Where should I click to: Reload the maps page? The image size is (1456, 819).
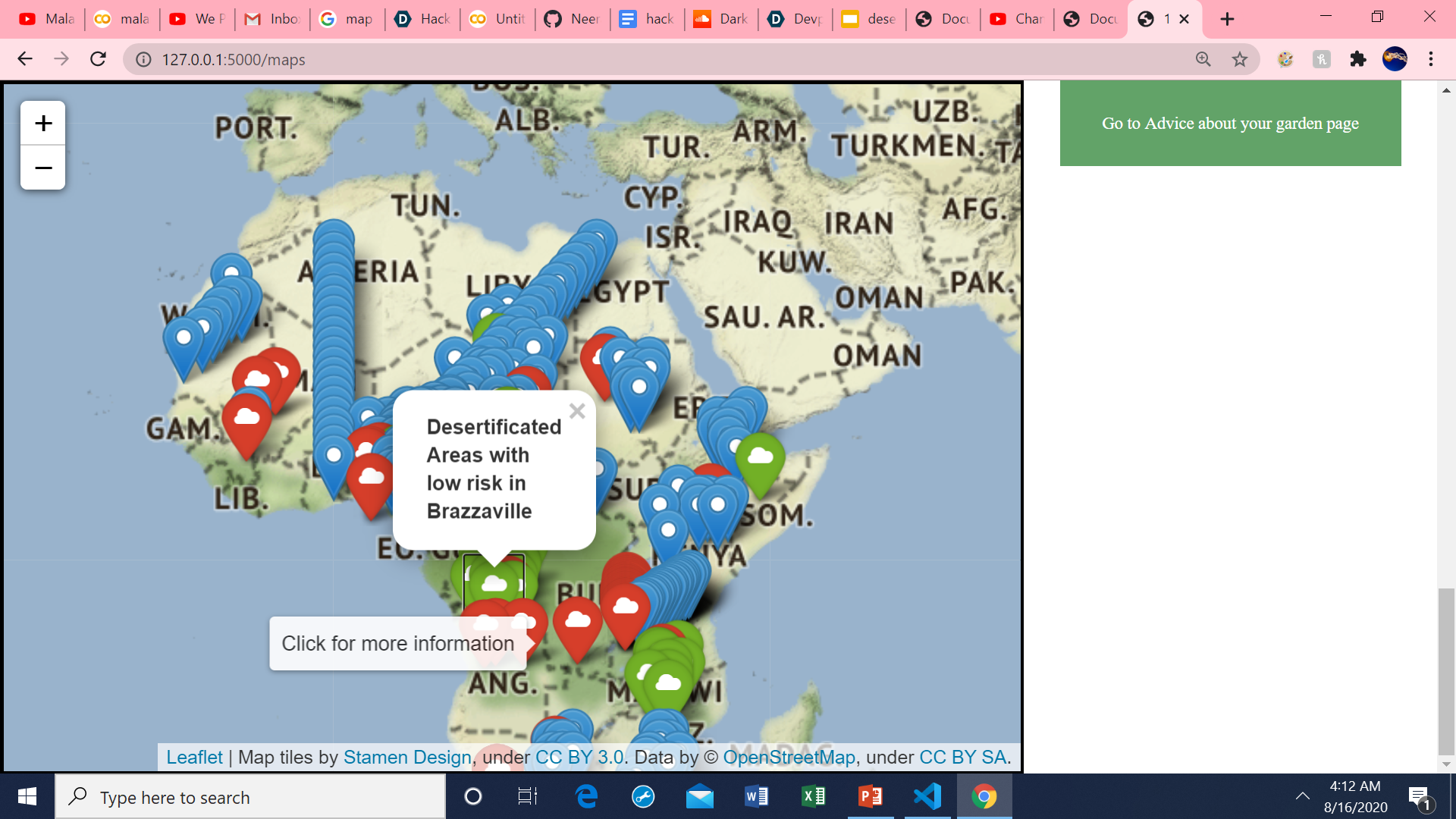tap(98, 59)
